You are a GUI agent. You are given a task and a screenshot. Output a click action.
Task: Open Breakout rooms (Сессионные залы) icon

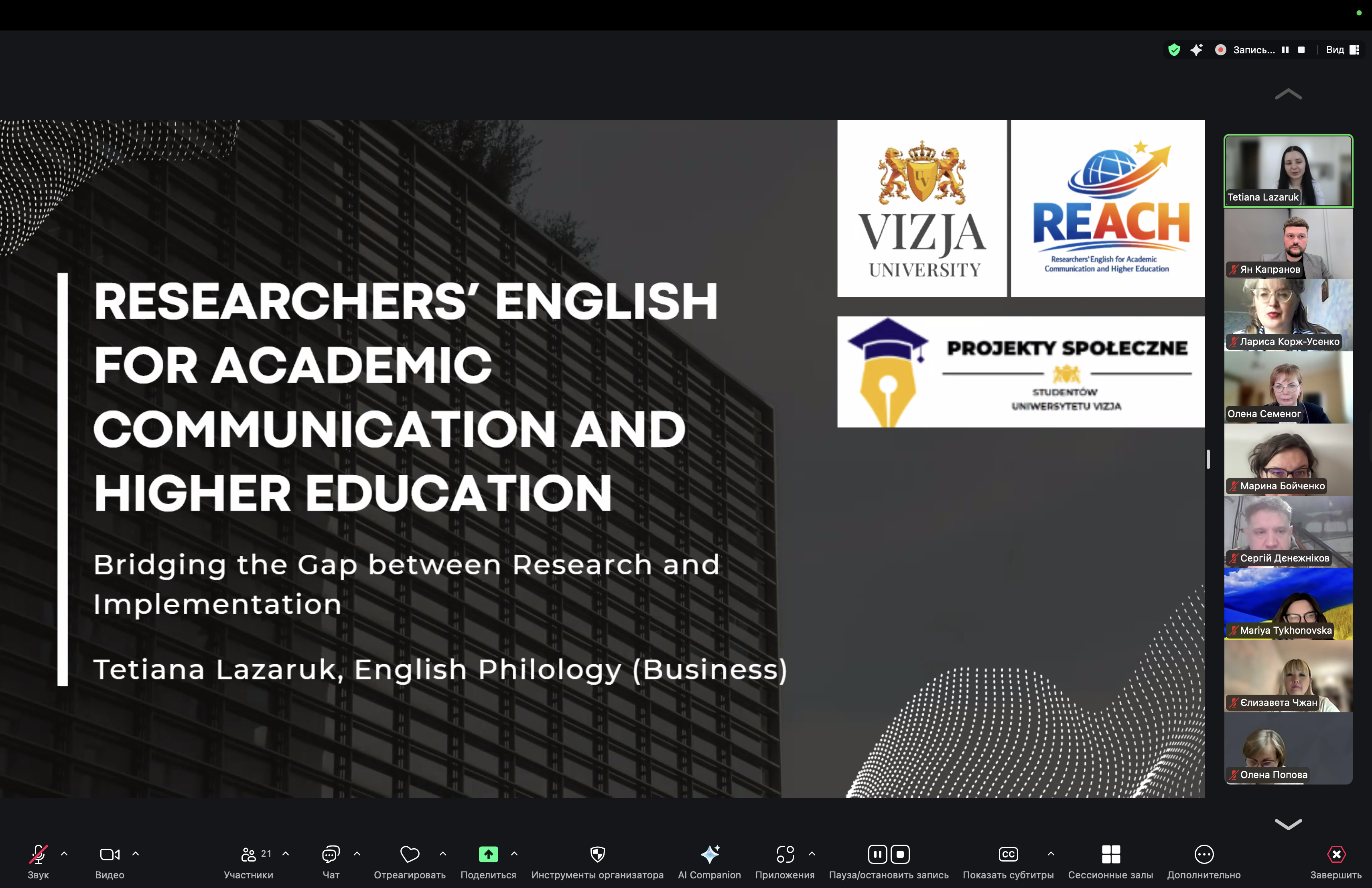(1110, 854)
